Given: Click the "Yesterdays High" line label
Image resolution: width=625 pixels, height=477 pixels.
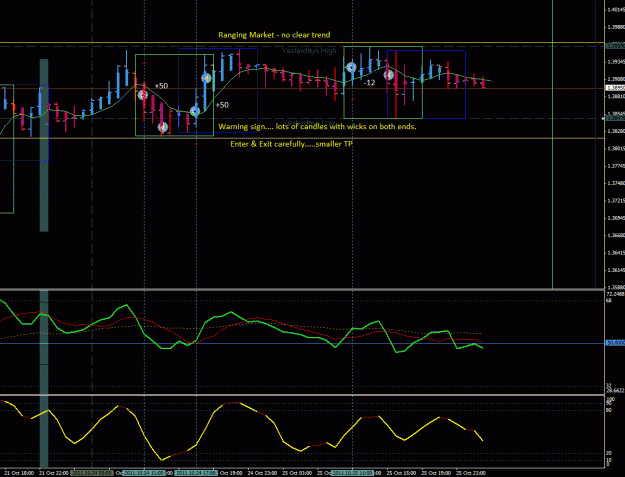Looking at the screenshot, I should pos(309,51).
